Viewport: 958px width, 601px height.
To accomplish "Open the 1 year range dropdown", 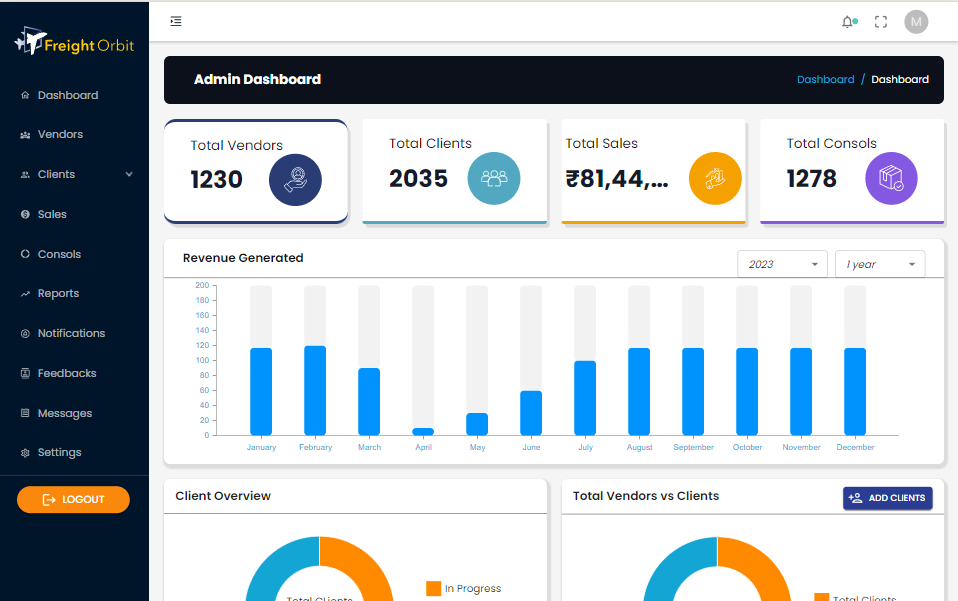I will tap(880, 264).
